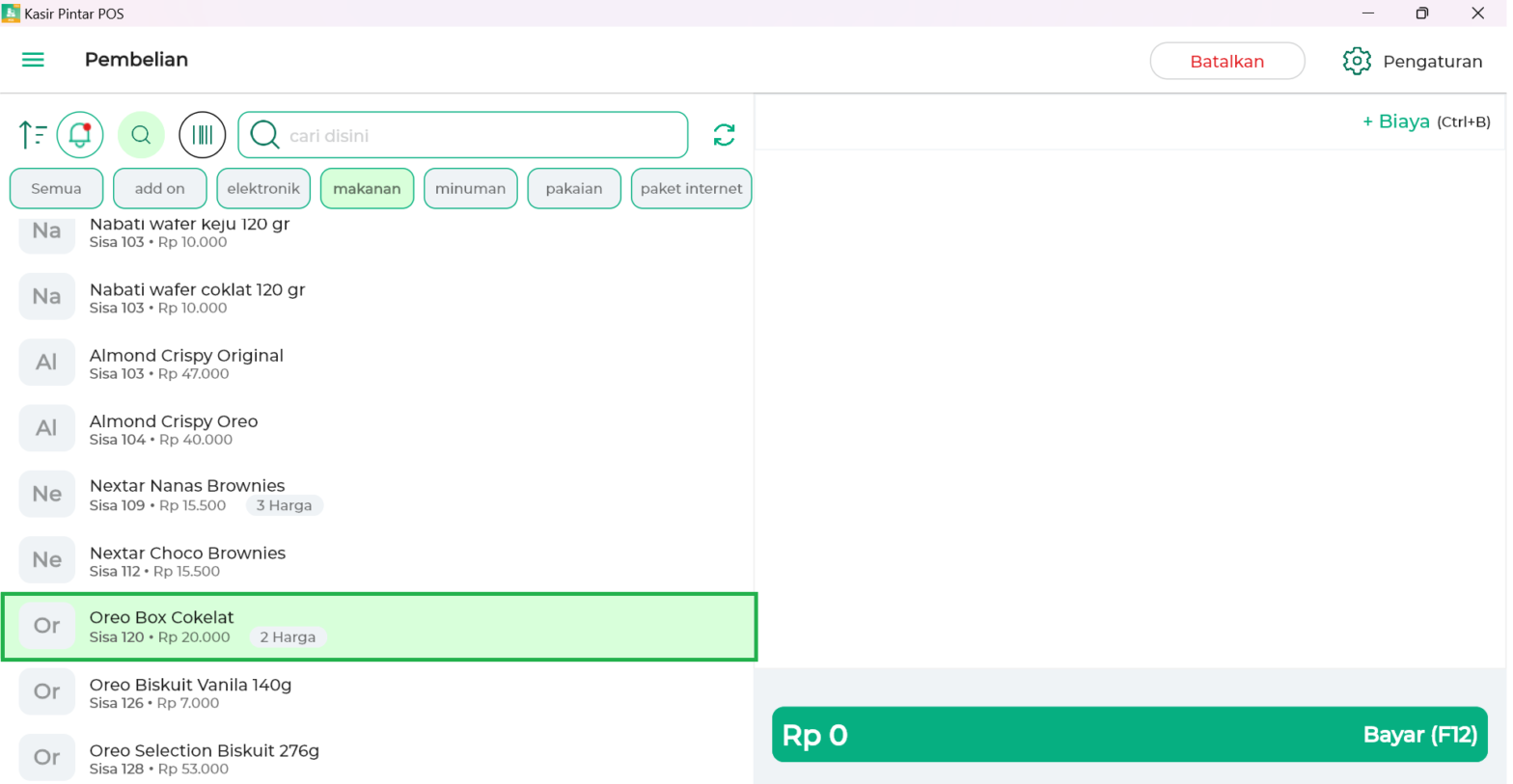Open the barcode scanner tool

click(x=202, y=134)
